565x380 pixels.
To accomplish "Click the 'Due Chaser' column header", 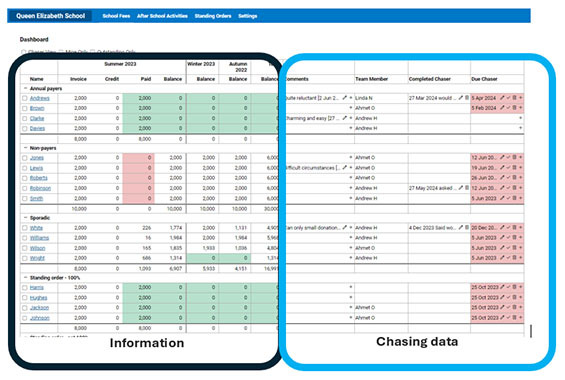I will 484,79.
